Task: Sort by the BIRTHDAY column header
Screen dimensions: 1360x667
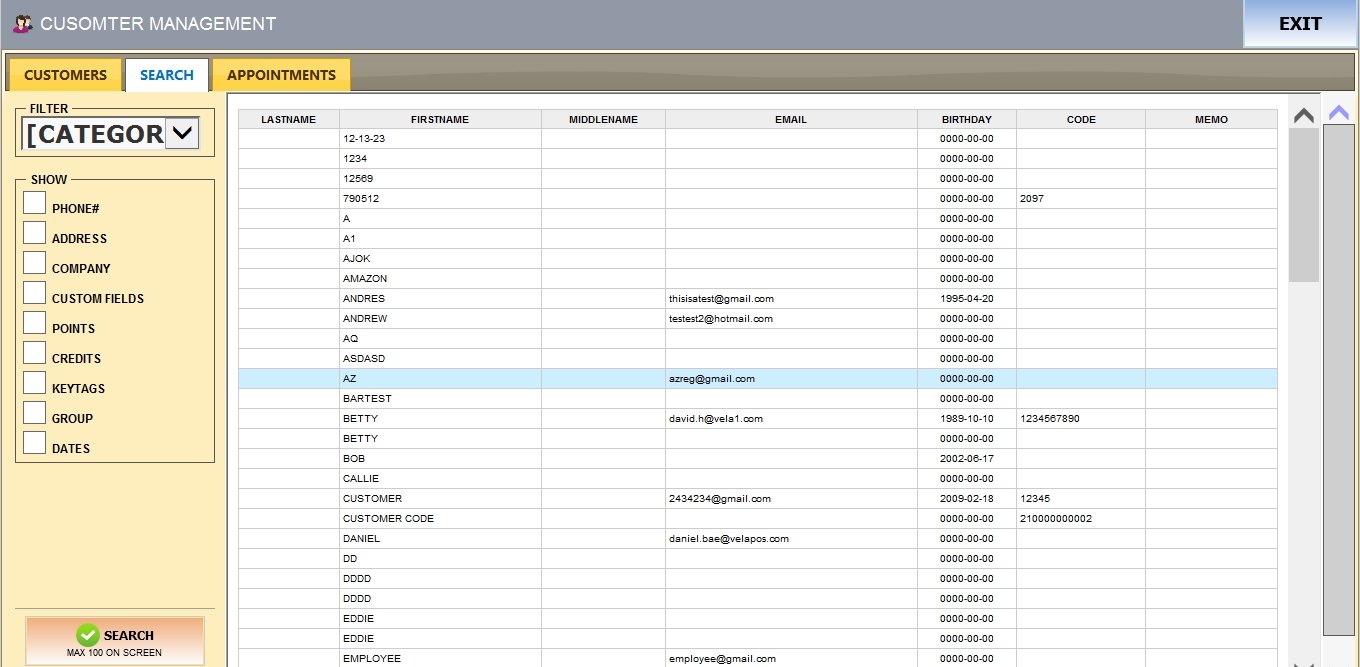Action: click(x=966, y=119)
